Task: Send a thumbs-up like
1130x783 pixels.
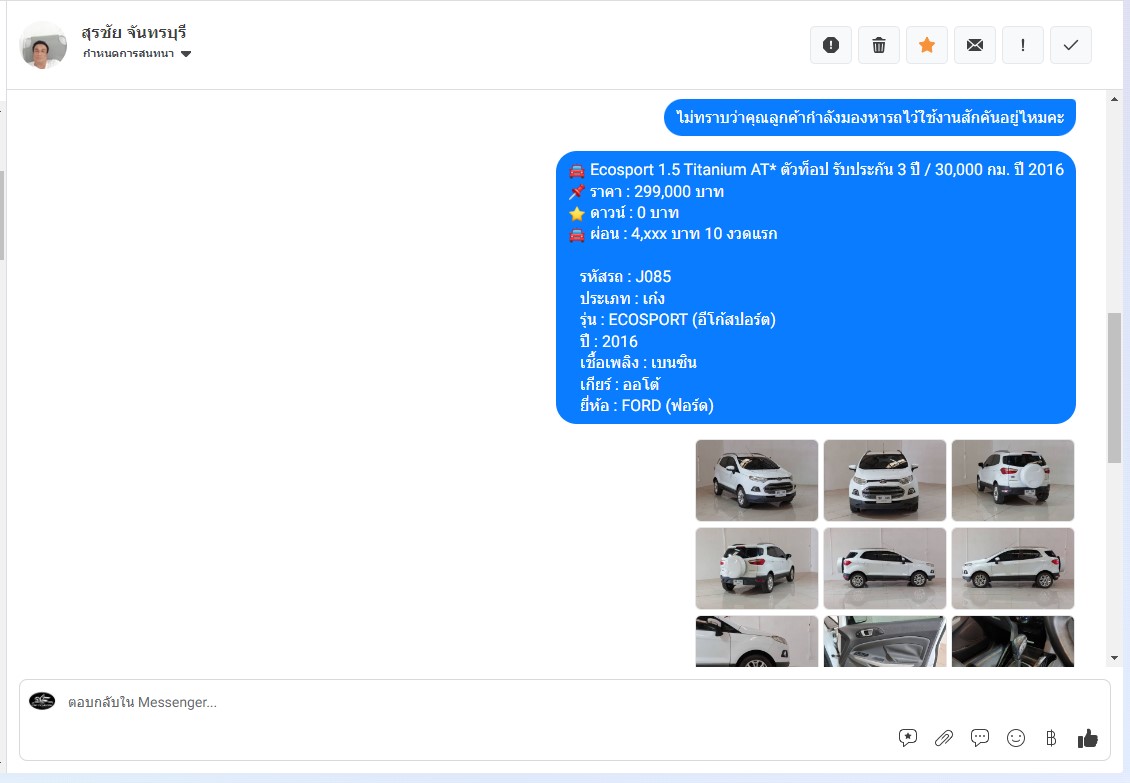Action: pos(1087,738)
